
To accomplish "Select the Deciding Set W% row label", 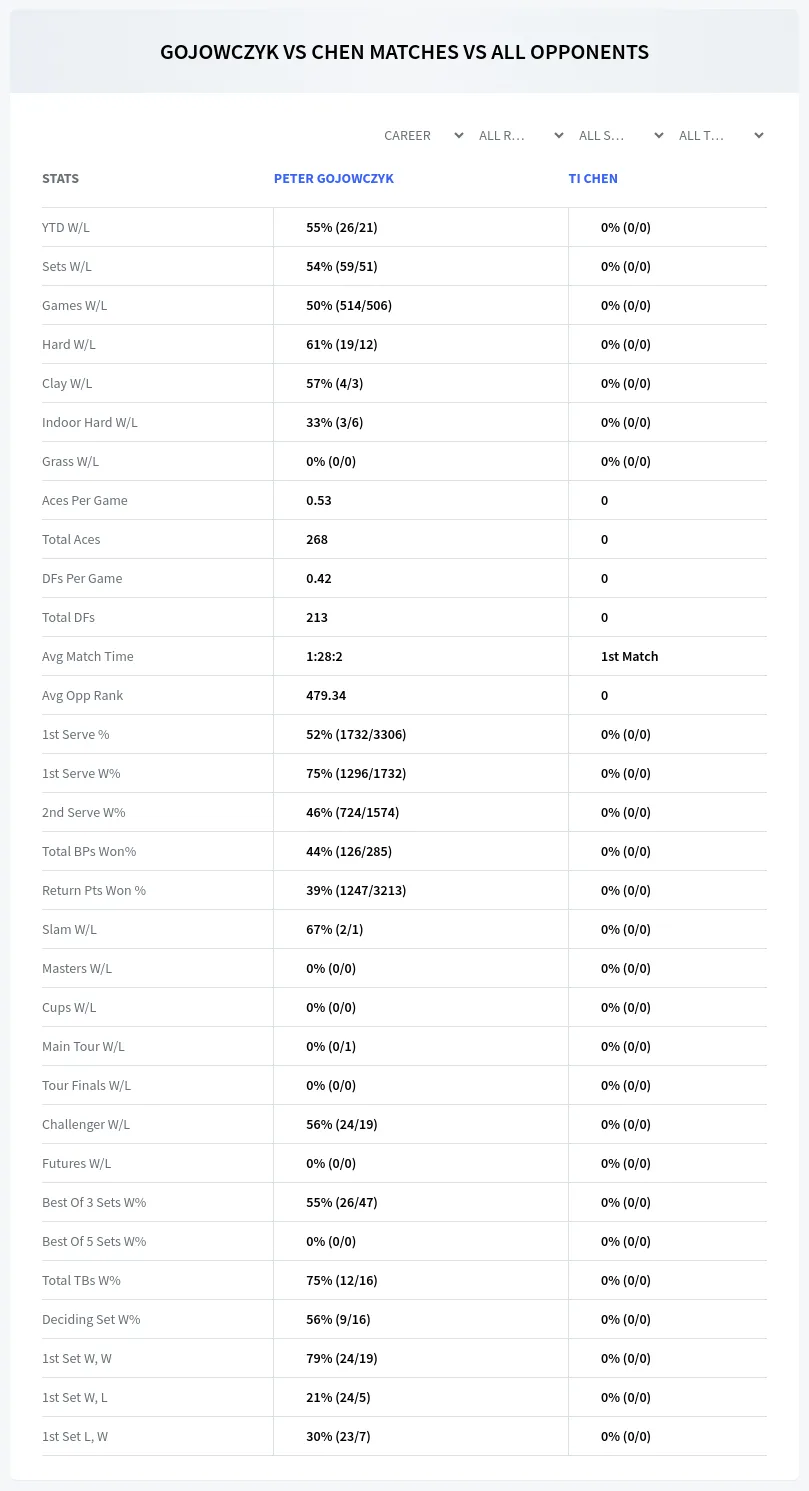I will point(91,1319).
